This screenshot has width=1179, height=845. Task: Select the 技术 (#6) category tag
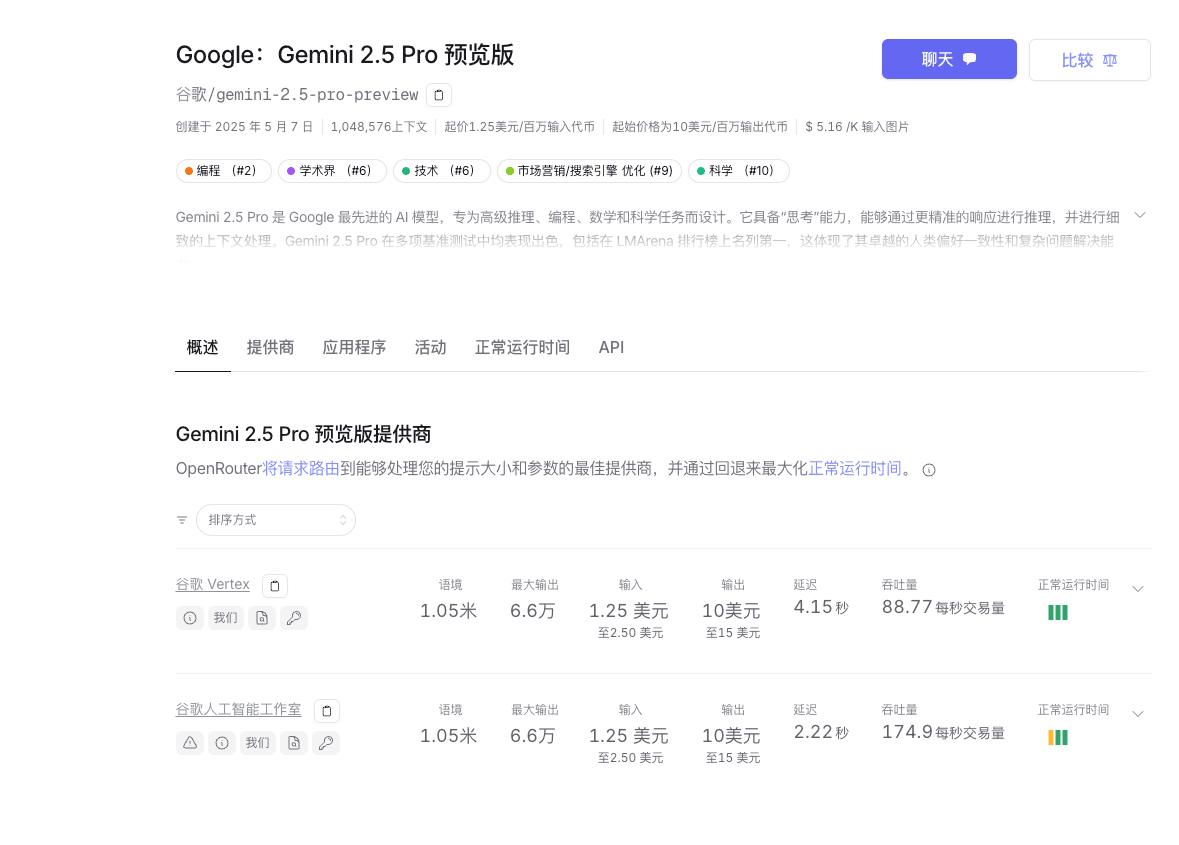[441, 171]
